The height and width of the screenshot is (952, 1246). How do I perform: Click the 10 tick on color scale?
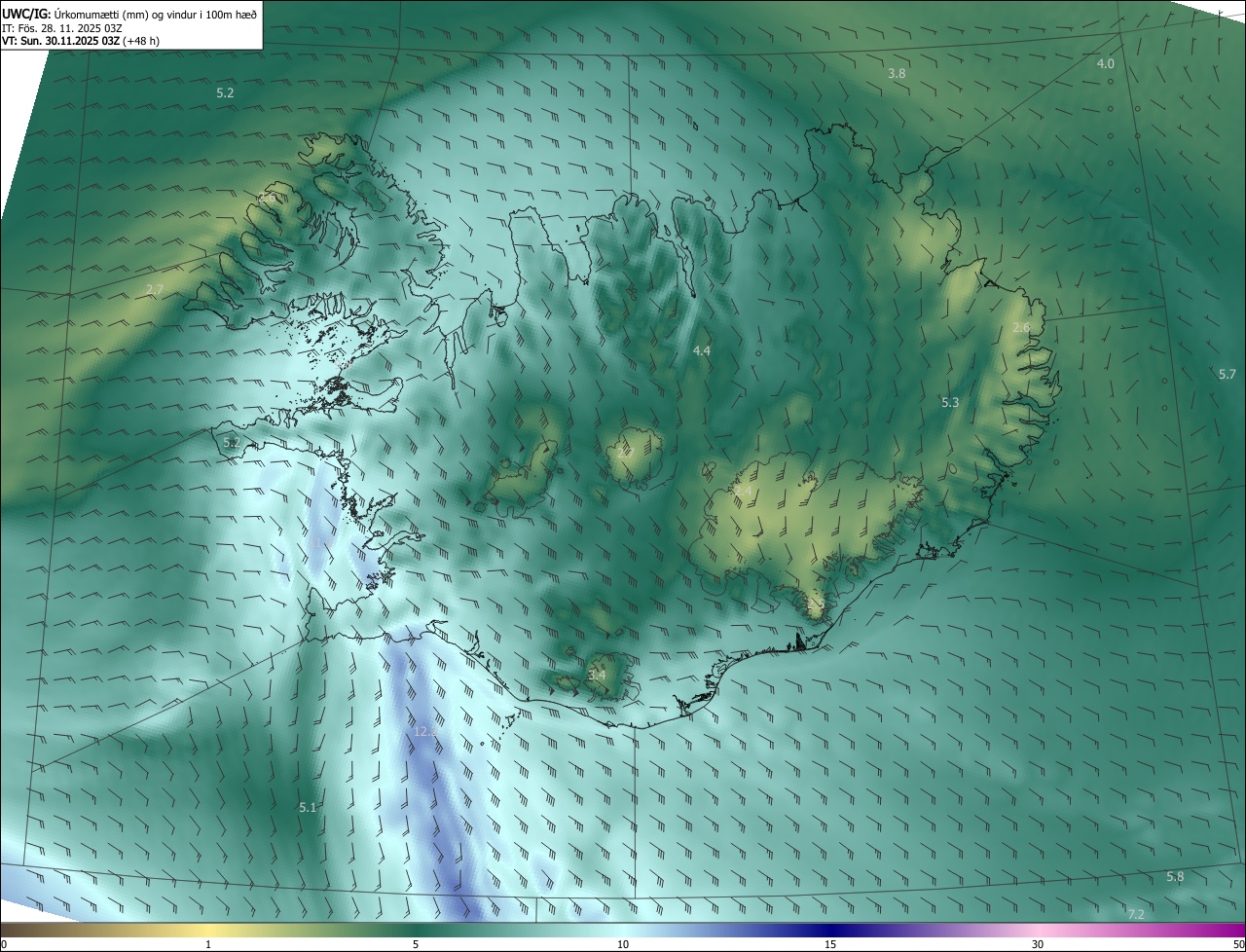pos(623,944)
